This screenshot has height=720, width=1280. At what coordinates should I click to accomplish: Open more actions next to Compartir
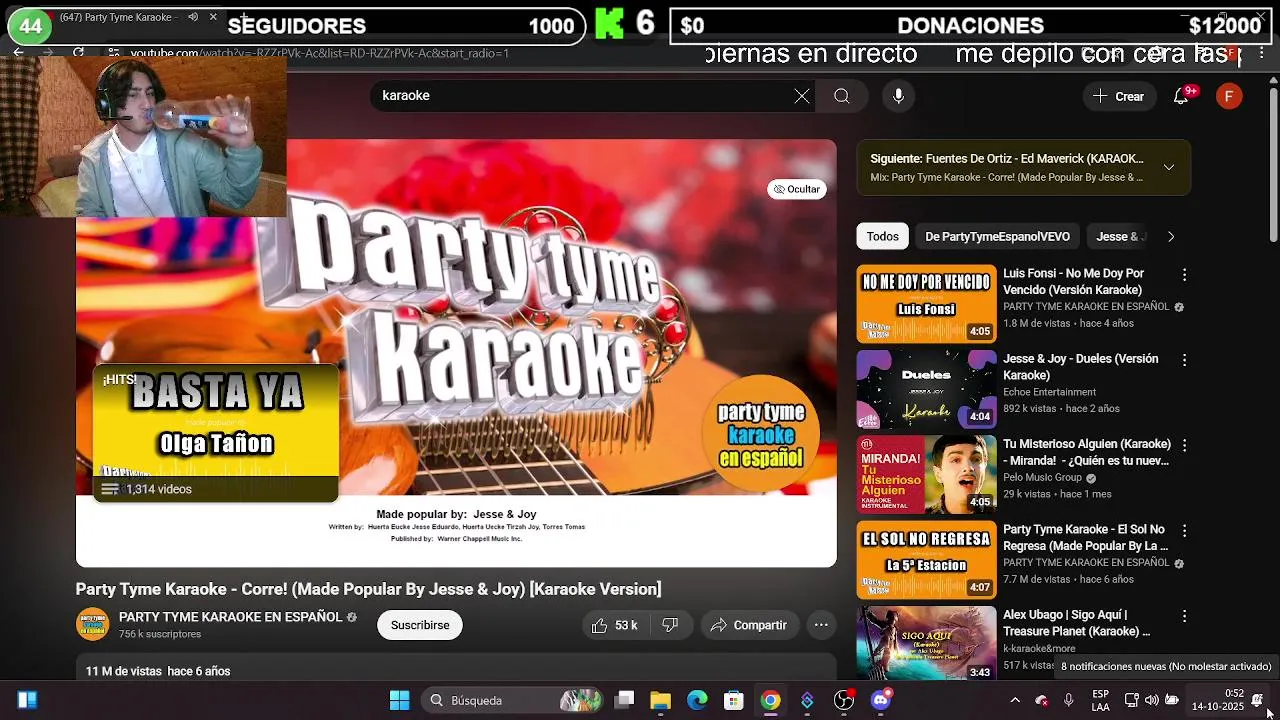coord(821,625)
